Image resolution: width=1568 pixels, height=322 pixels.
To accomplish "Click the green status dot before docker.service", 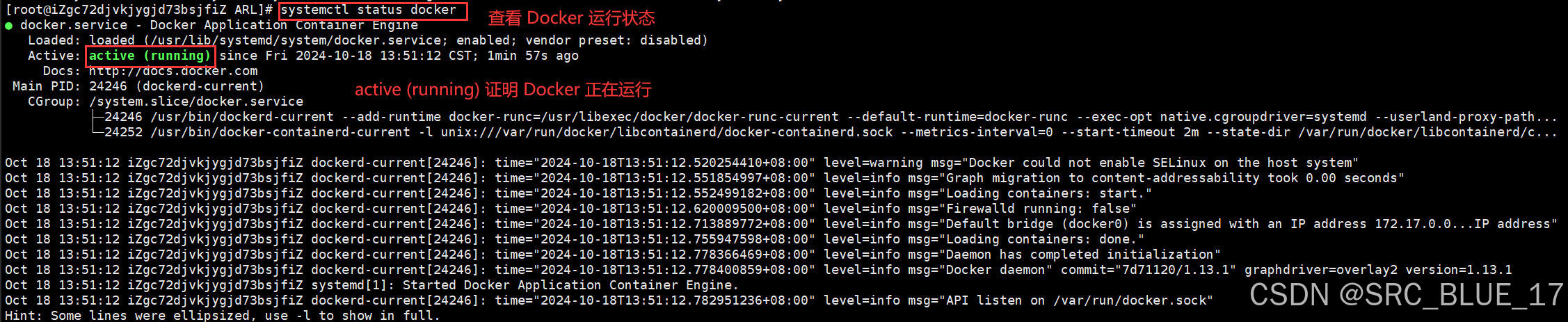I will [x=8, y=26].
